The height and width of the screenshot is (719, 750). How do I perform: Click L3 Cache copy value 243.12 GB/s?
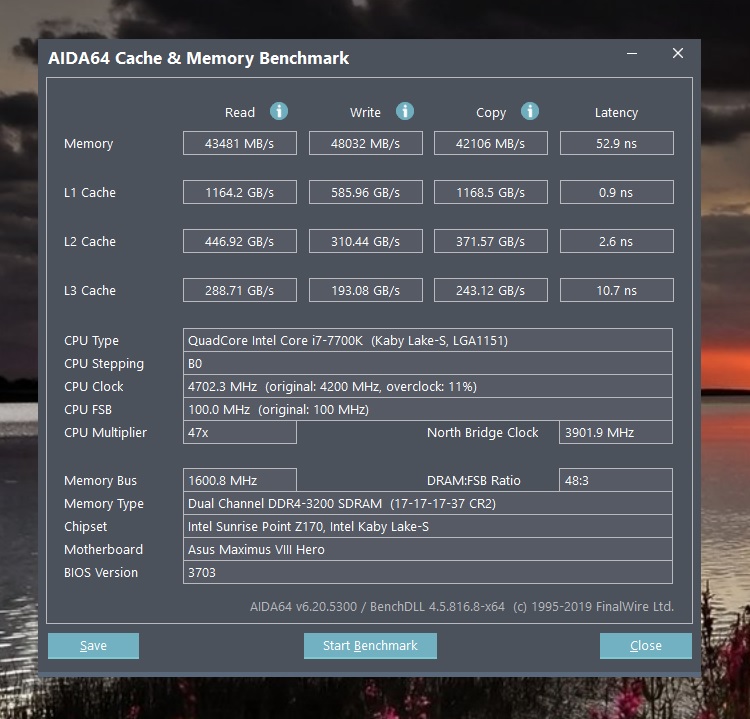coord(491,290)
